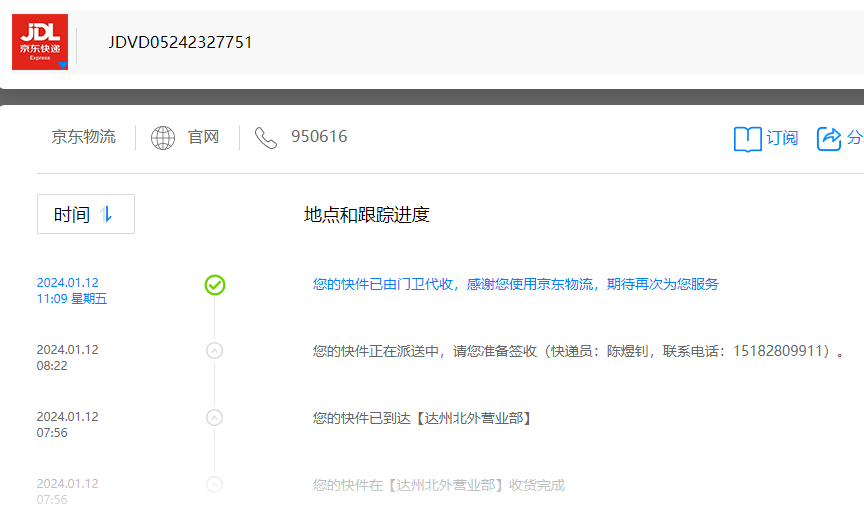The width and height of the screenshot is (864, 532).
Task: Click the 京东物流 carrier name
Action: pos(84,137)
